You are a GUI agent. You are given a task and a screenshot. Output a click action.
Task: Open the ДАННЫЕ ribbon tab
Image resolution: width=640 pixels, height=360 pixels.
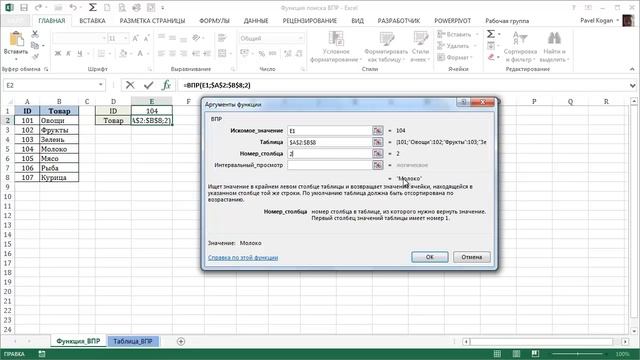256,20
